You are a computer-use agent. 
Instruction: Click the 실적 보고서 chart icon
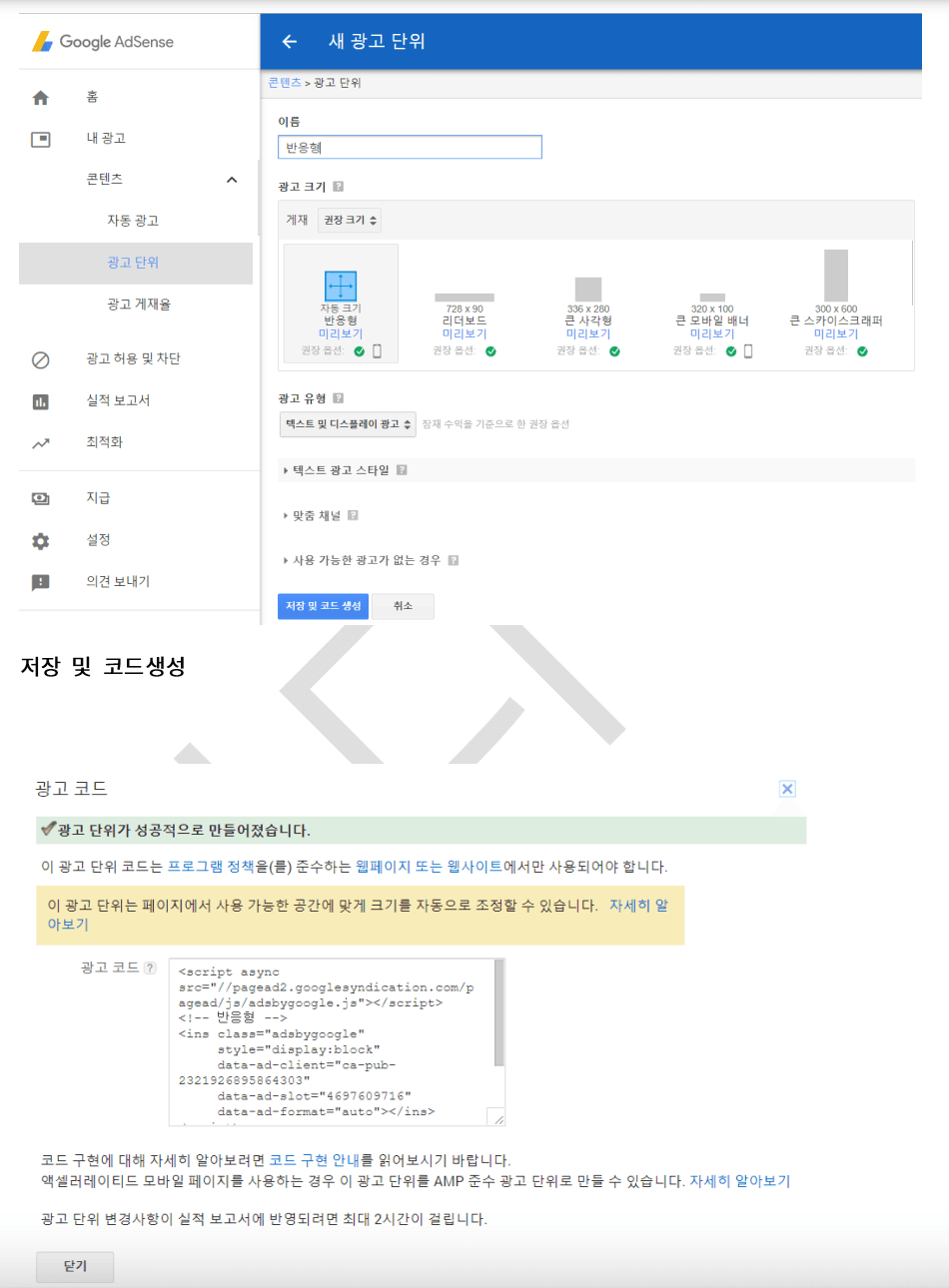(40, 401)
